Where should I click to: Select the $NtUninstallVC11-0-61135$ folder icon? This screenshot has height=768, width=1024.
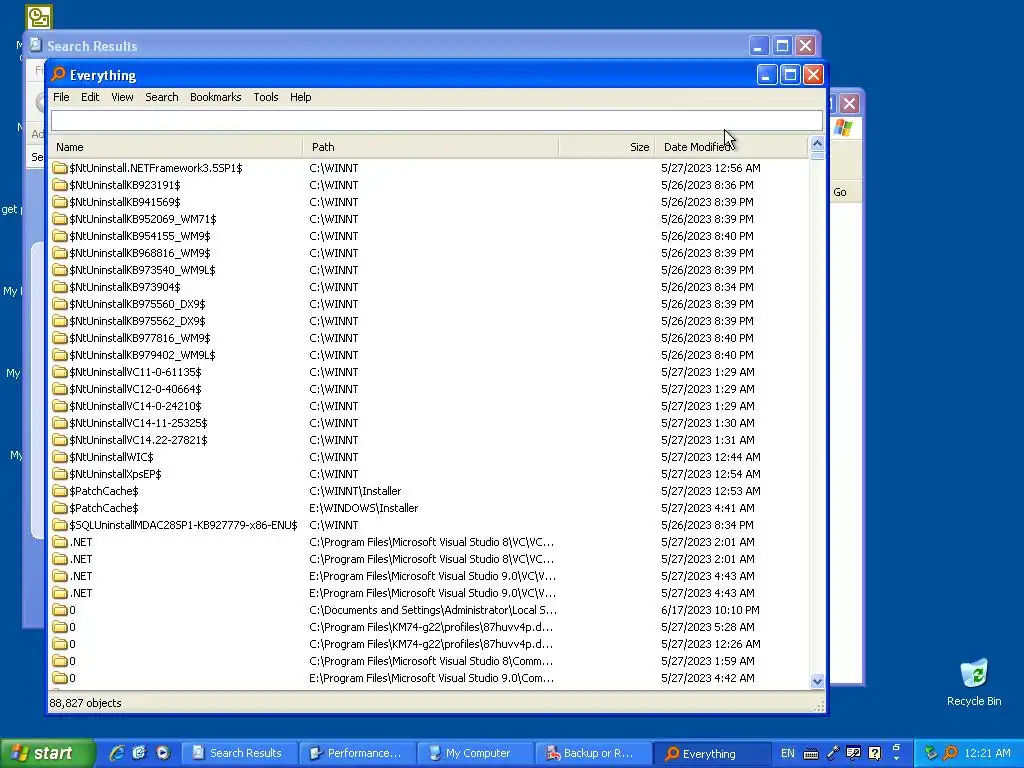(60, 372)
